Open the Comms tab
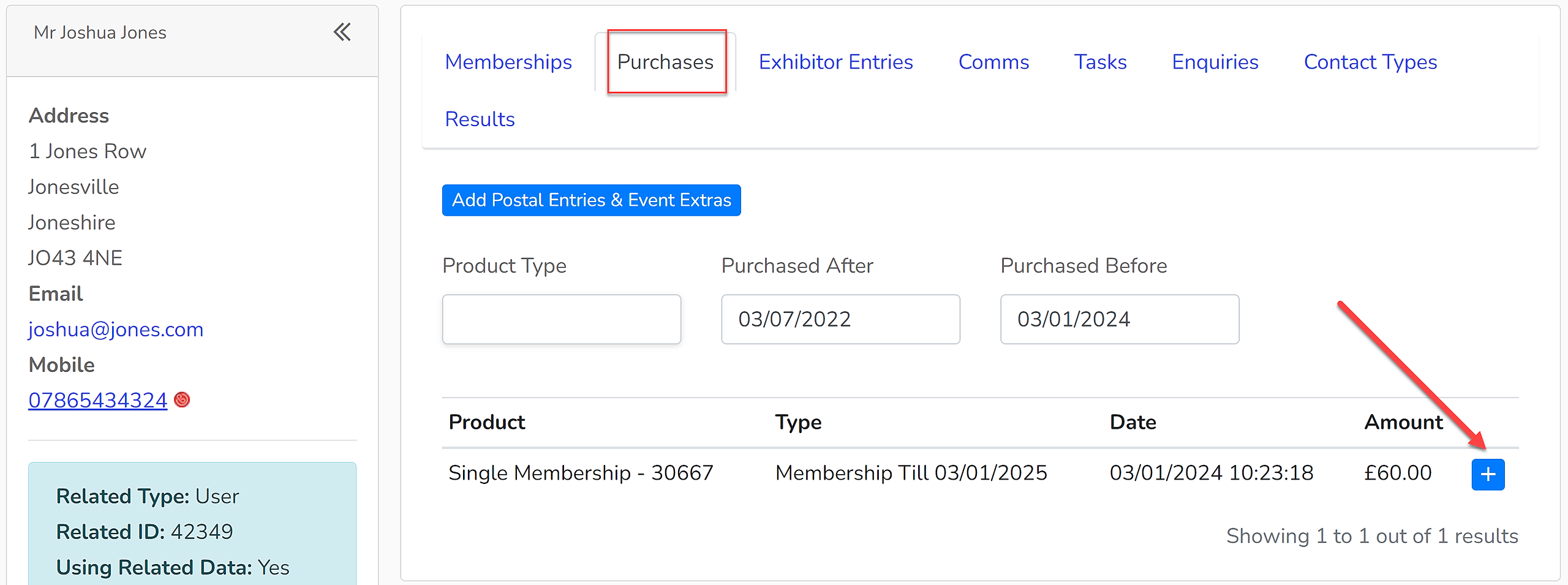The image size is (1568, 585). 993,62
